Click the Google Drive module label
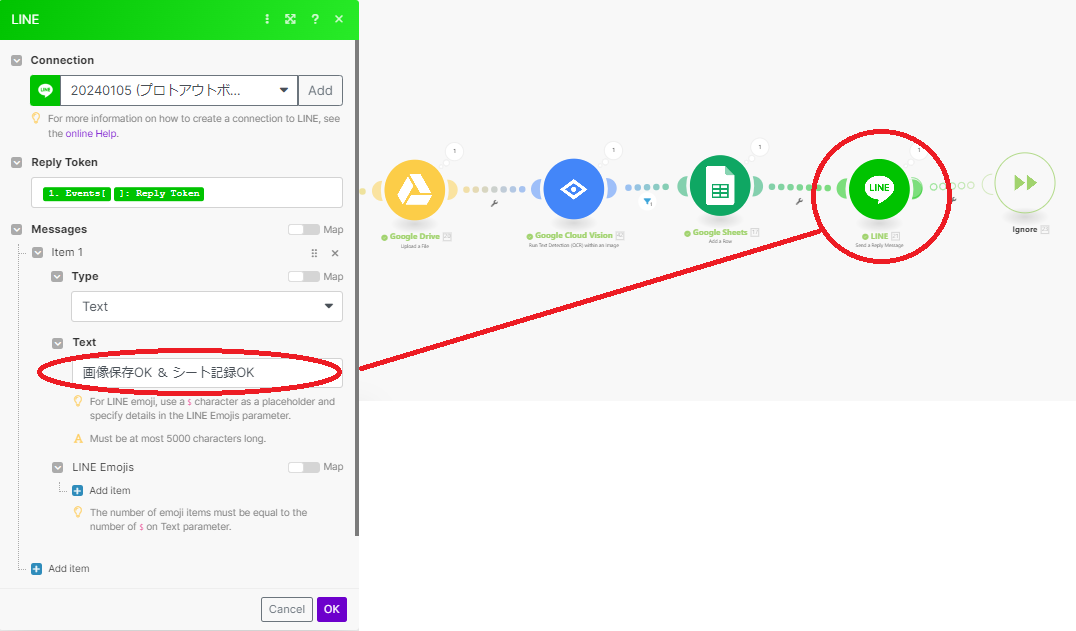The image size is (1076, 631). [414, 237]
